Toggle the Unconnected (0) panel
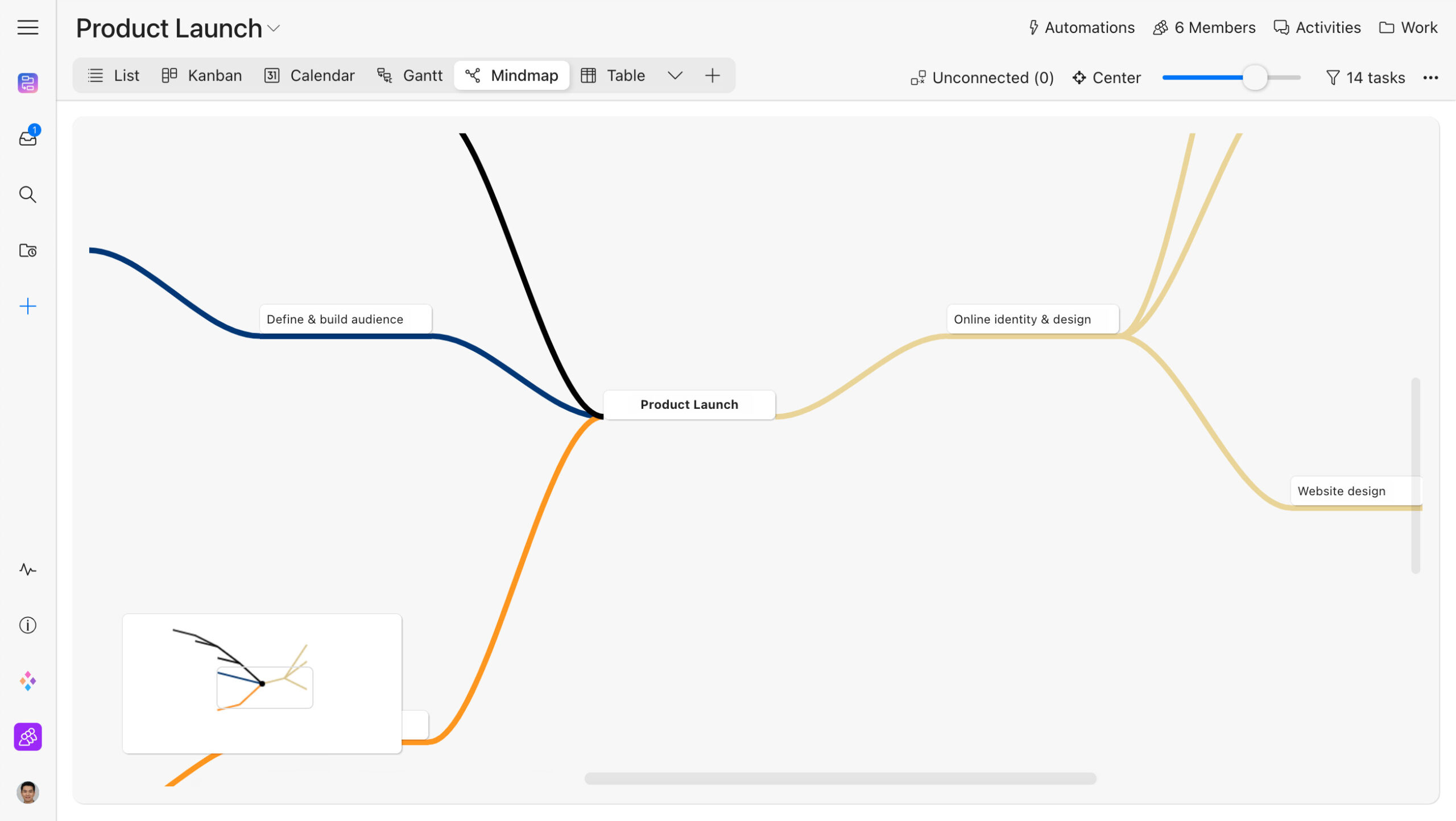 click(982, 78)
